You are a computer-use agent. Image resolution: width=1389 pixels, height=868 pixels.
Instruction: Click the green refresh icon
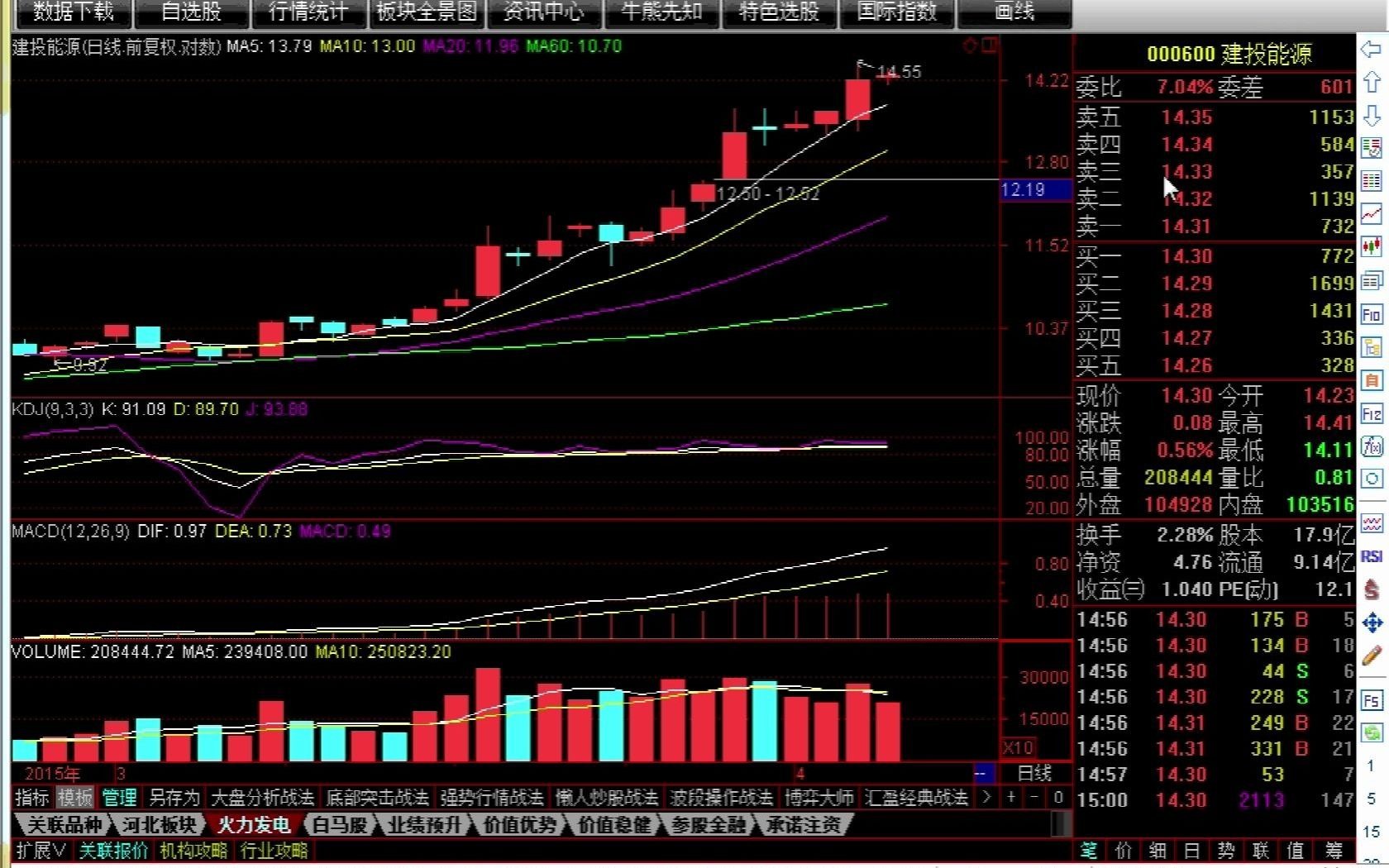(1372, 732)
